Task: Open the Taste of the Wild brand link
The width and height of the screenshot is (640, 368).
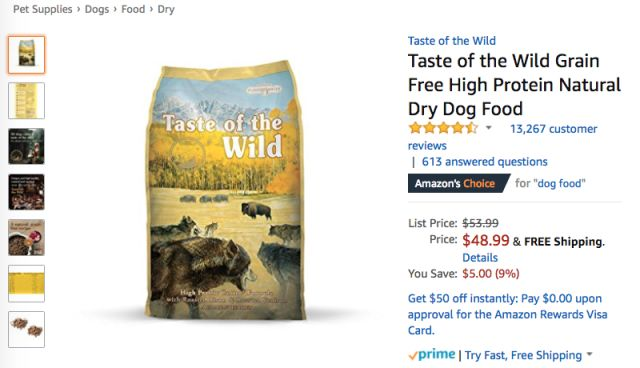Action: point(452,41)
